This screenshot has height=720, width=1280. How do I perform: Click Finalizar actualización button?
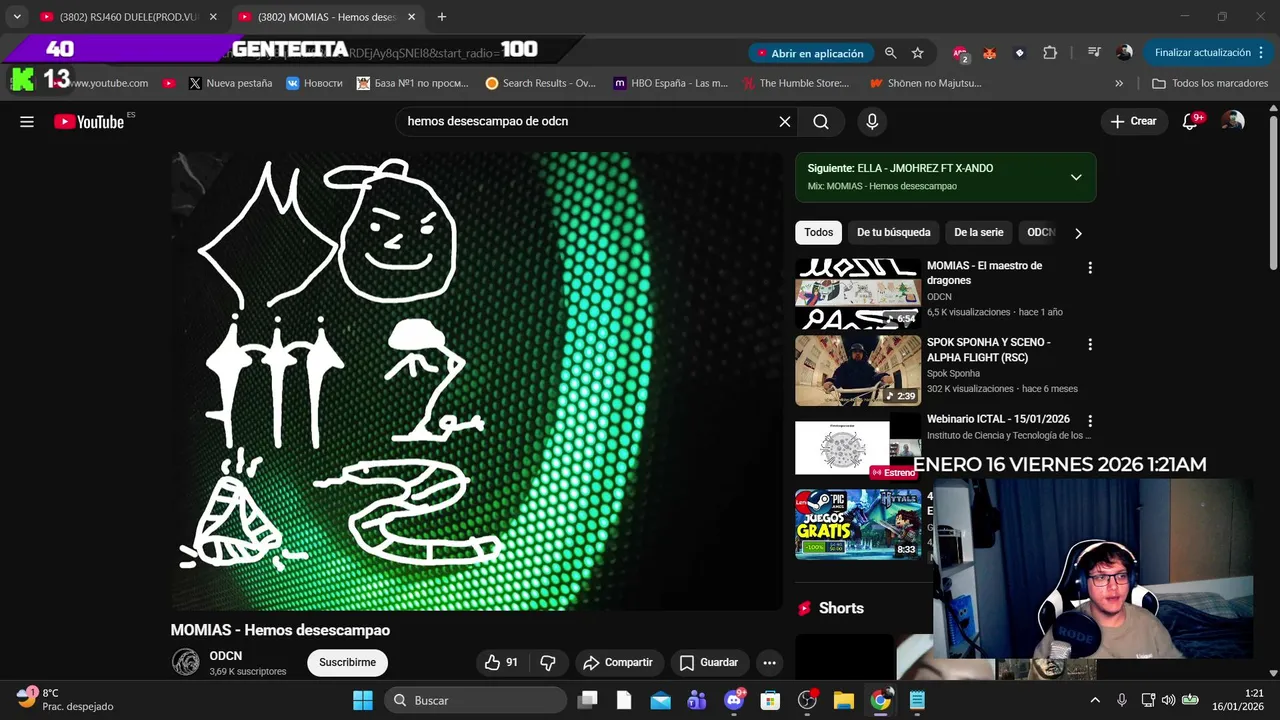(1202, 53)
